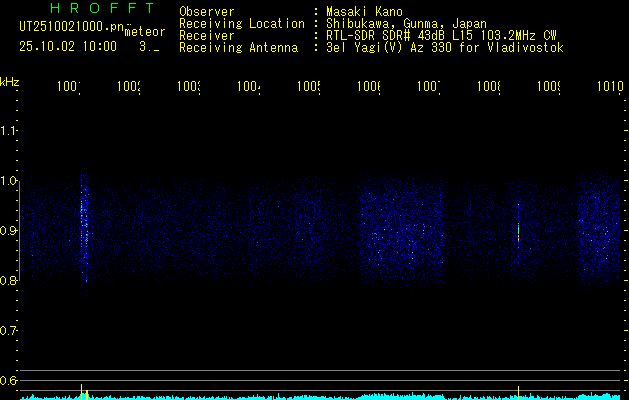Screen dimensions: 629x400
Task: Click the 103.2MHz CW frequency value
Action: 517,36
